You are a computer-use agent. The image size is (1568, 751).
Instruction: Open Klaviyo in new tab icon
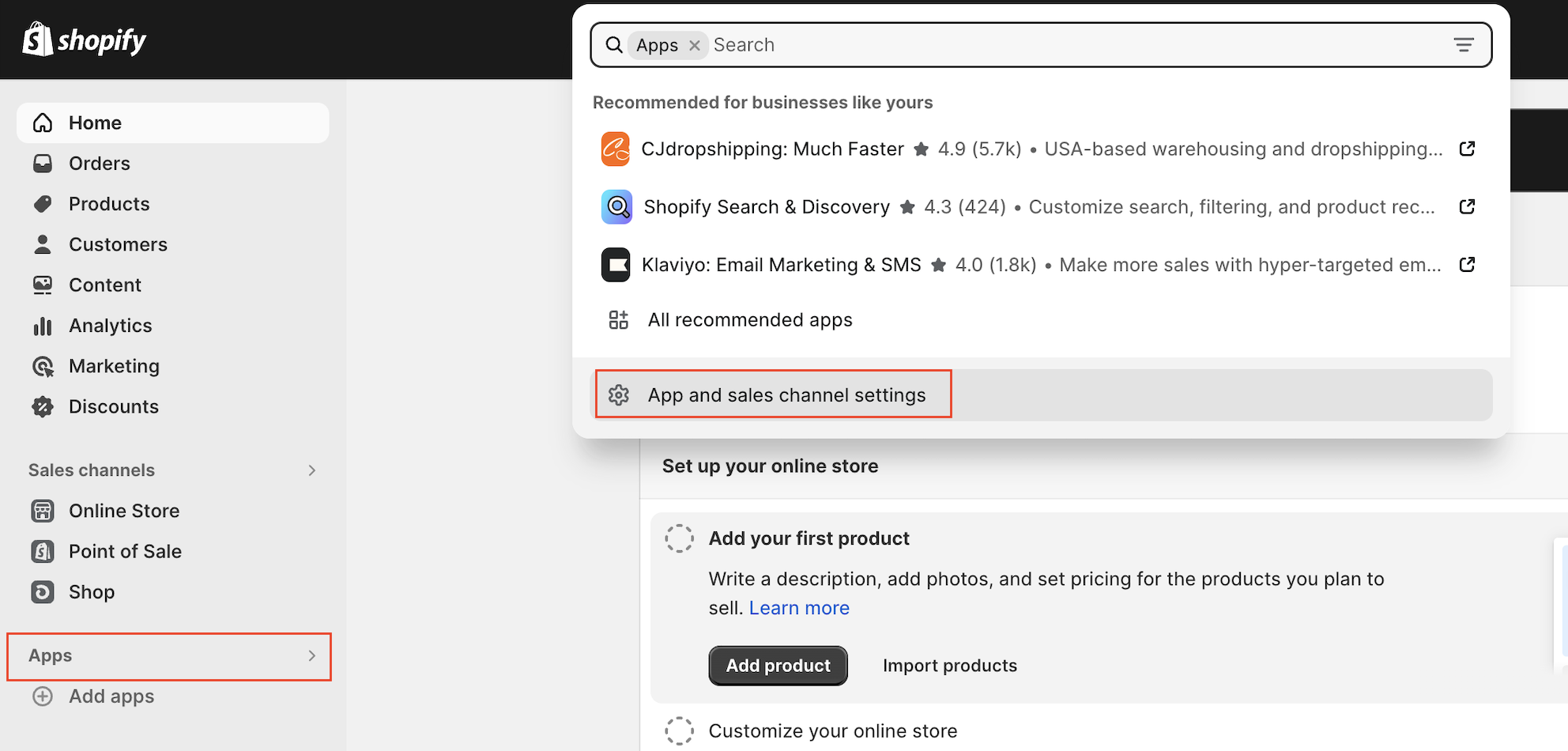coord(1467,265)
